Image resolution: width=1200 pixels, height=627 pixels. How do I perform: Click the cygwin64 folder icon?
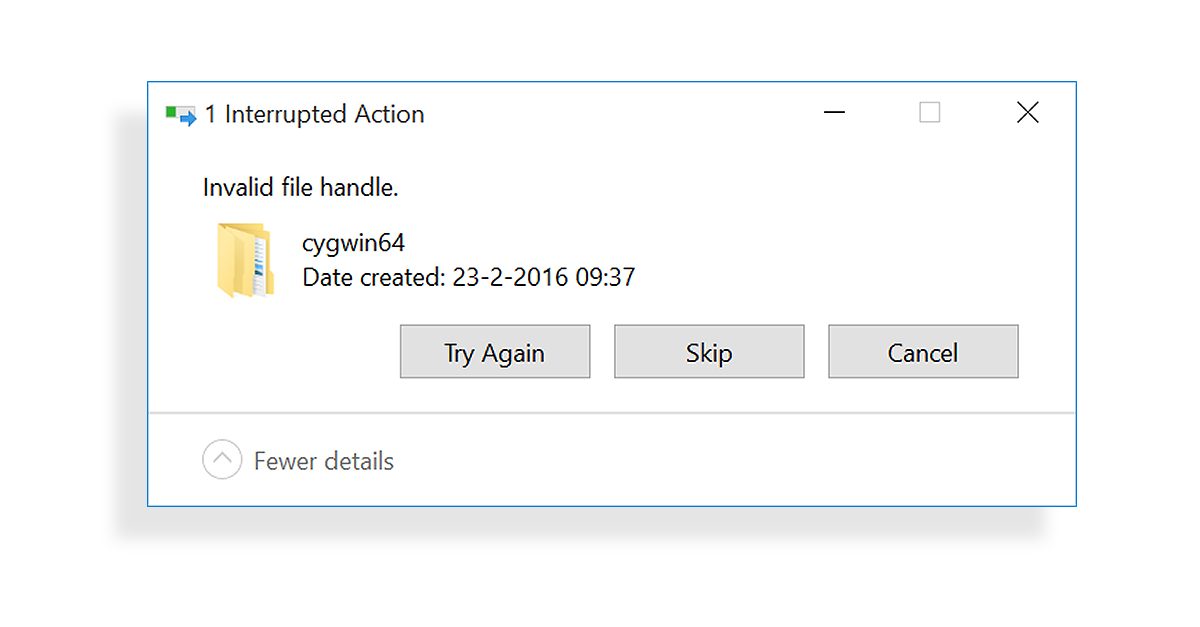pyautogui.click(x=243, y=260)
